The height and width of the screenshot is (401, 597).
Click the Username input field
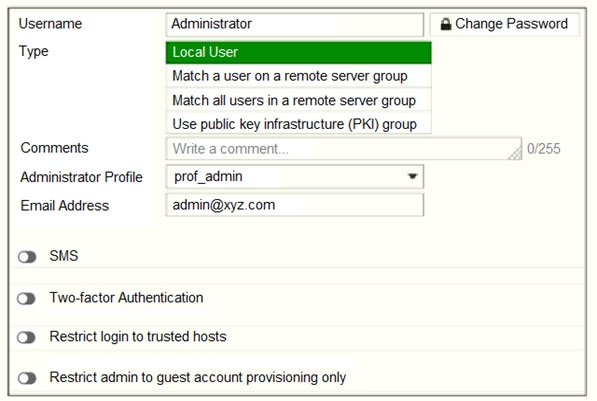point(295,24)
